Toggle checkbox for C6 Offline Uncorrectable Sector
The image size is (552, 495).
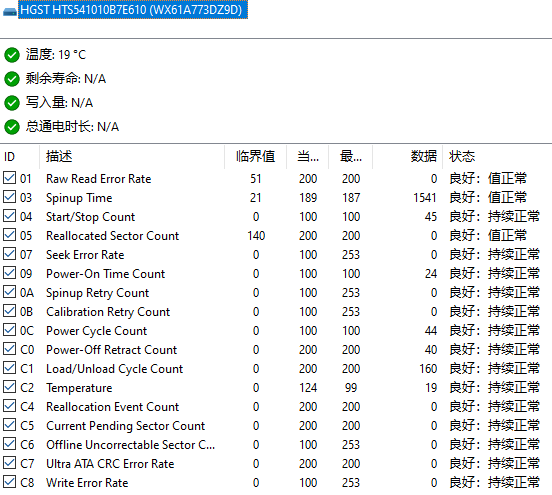[x=10, y=444]
